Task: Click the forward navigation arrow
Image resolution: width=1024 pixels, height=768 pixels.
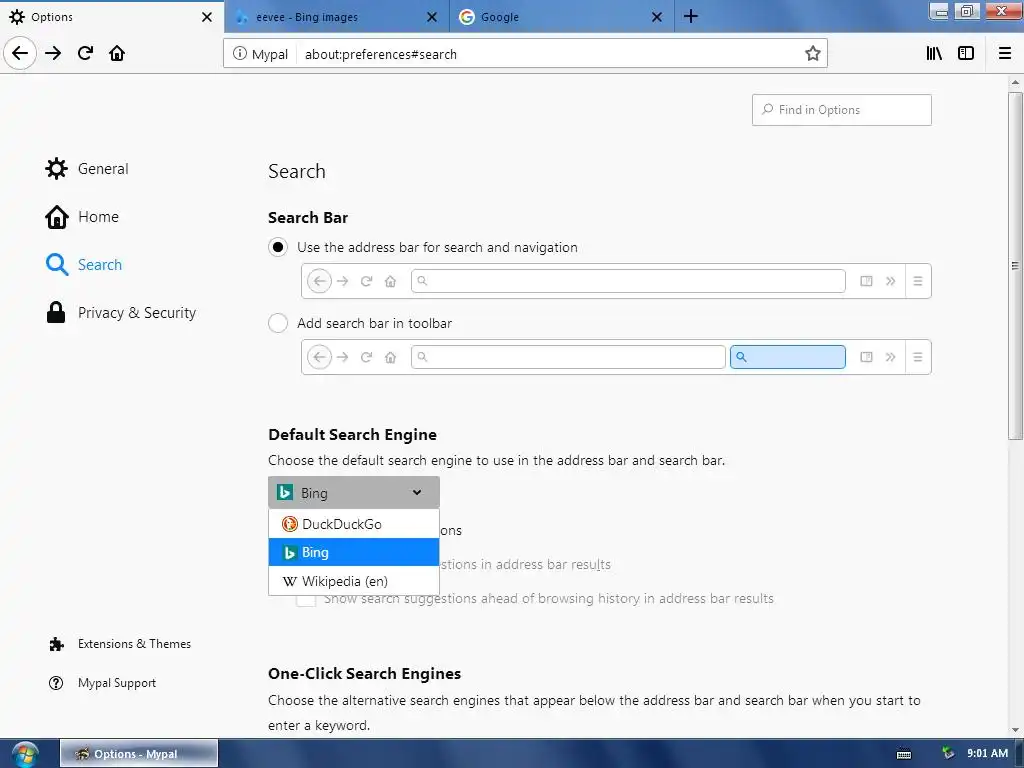Action: (x=53, y=53)
